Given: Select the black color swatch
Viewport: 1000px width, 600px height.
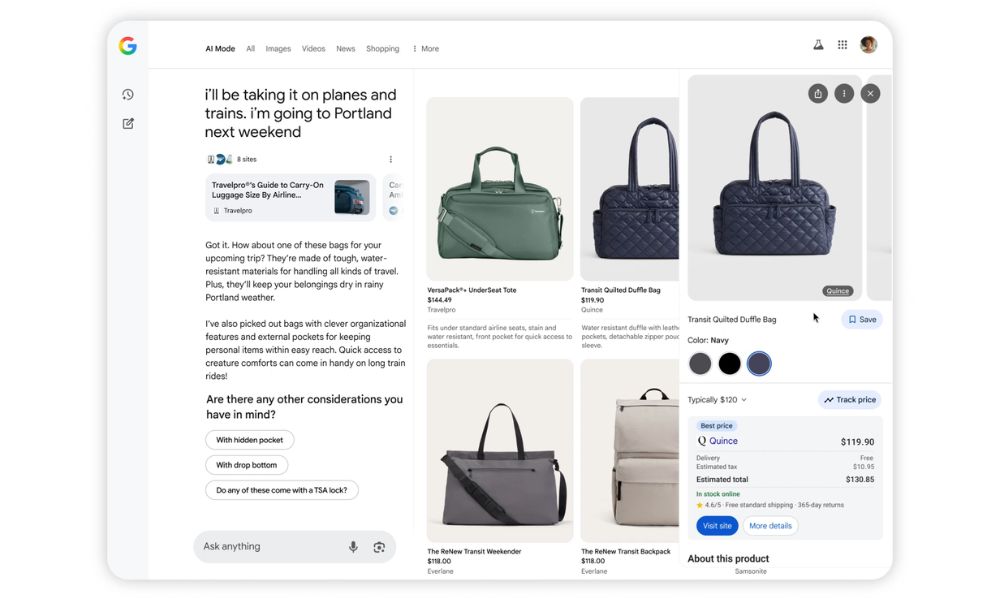Looking at the screenshot, I should 730,363.
